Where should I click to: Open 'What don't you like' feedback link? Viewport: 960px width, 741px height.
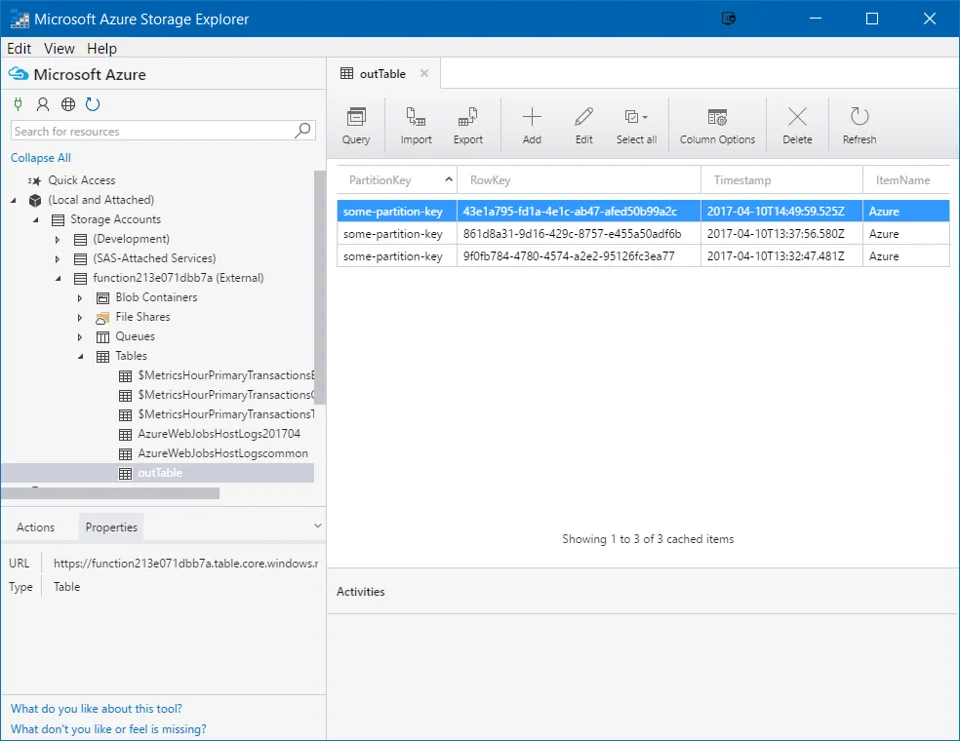click(108, 729)
